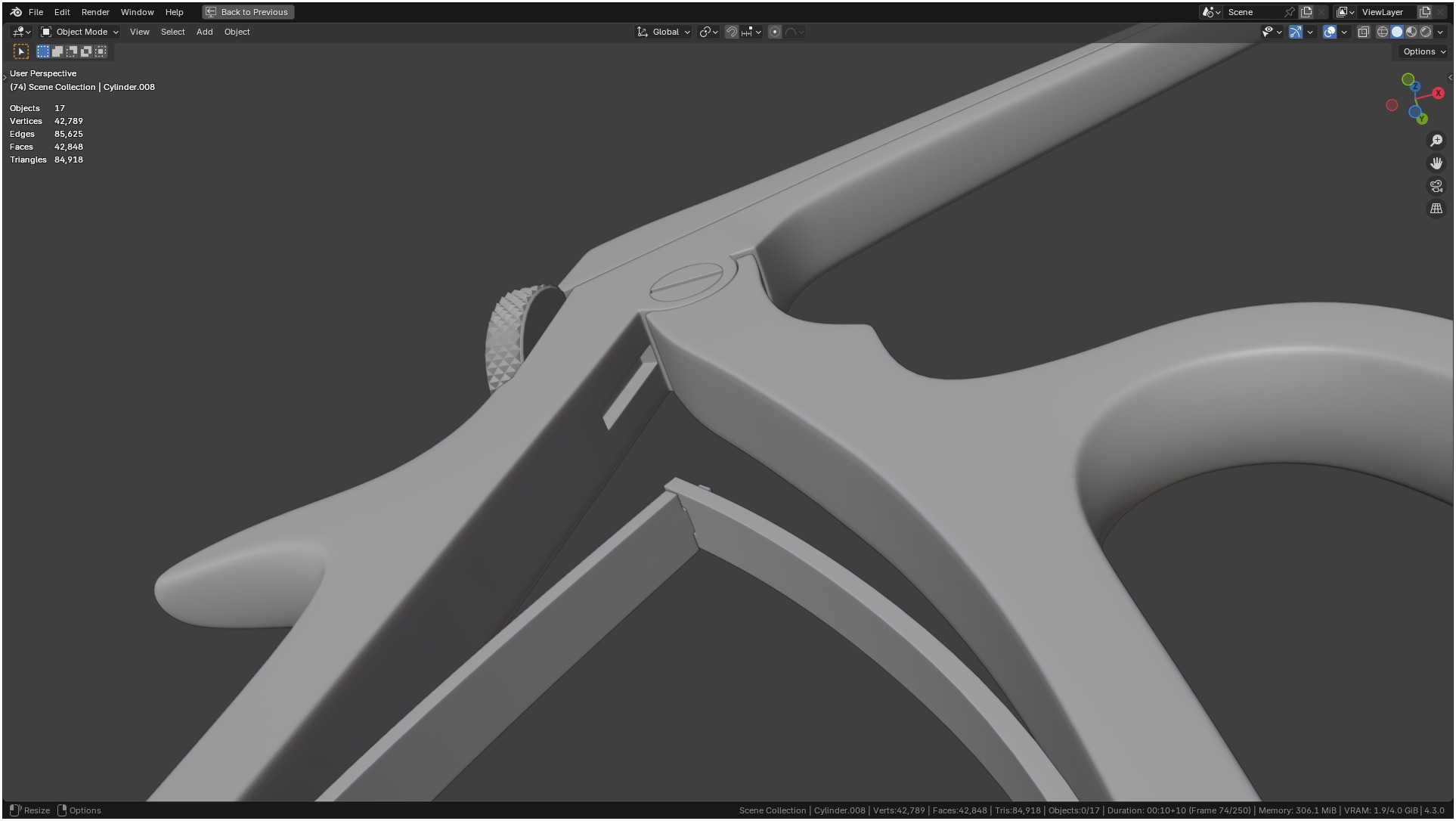Toggle show gizmo button
1456x821 pixels.
[x=1295, y=32]
